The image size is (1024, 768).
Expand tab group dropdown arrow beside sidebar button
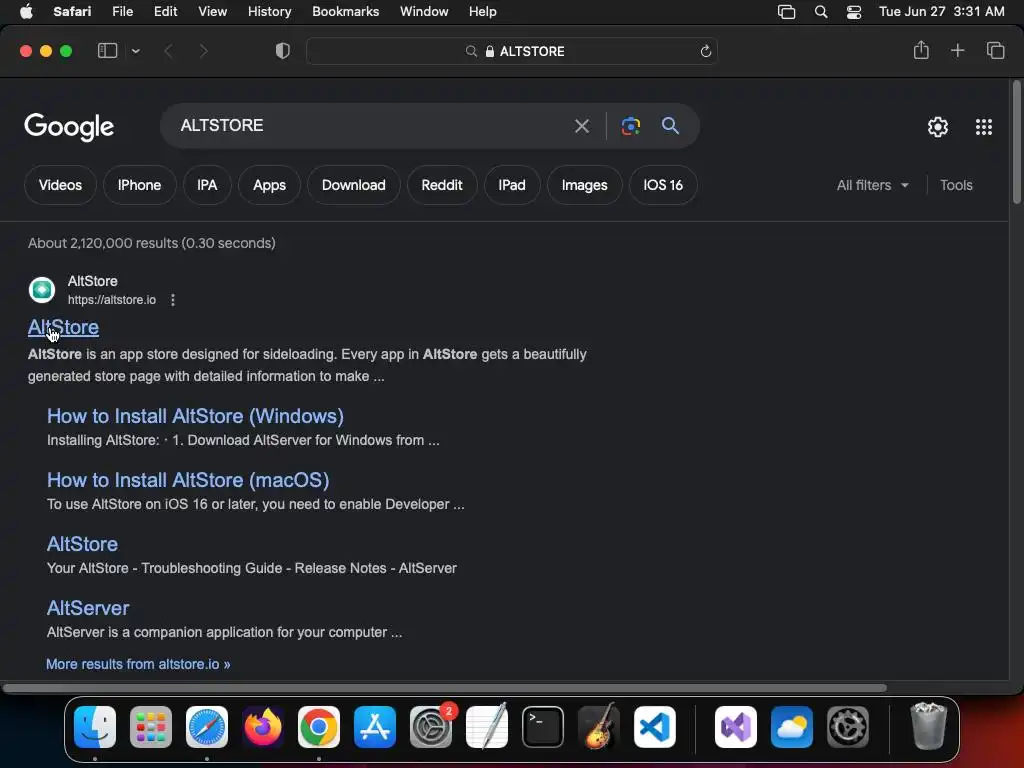point(136,51)
